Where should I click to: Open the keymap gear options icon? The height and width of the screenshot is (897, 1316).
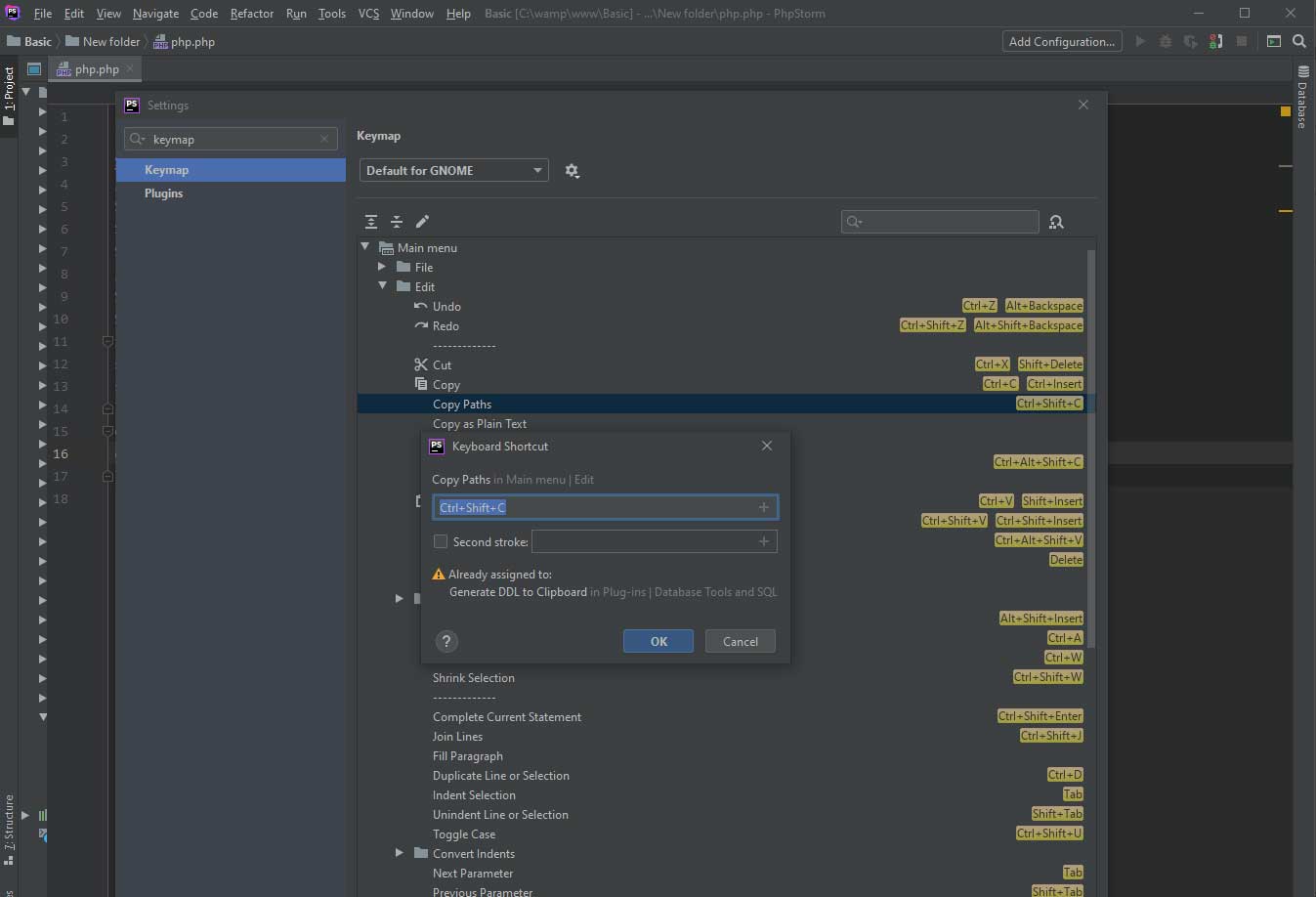(572, 171)
